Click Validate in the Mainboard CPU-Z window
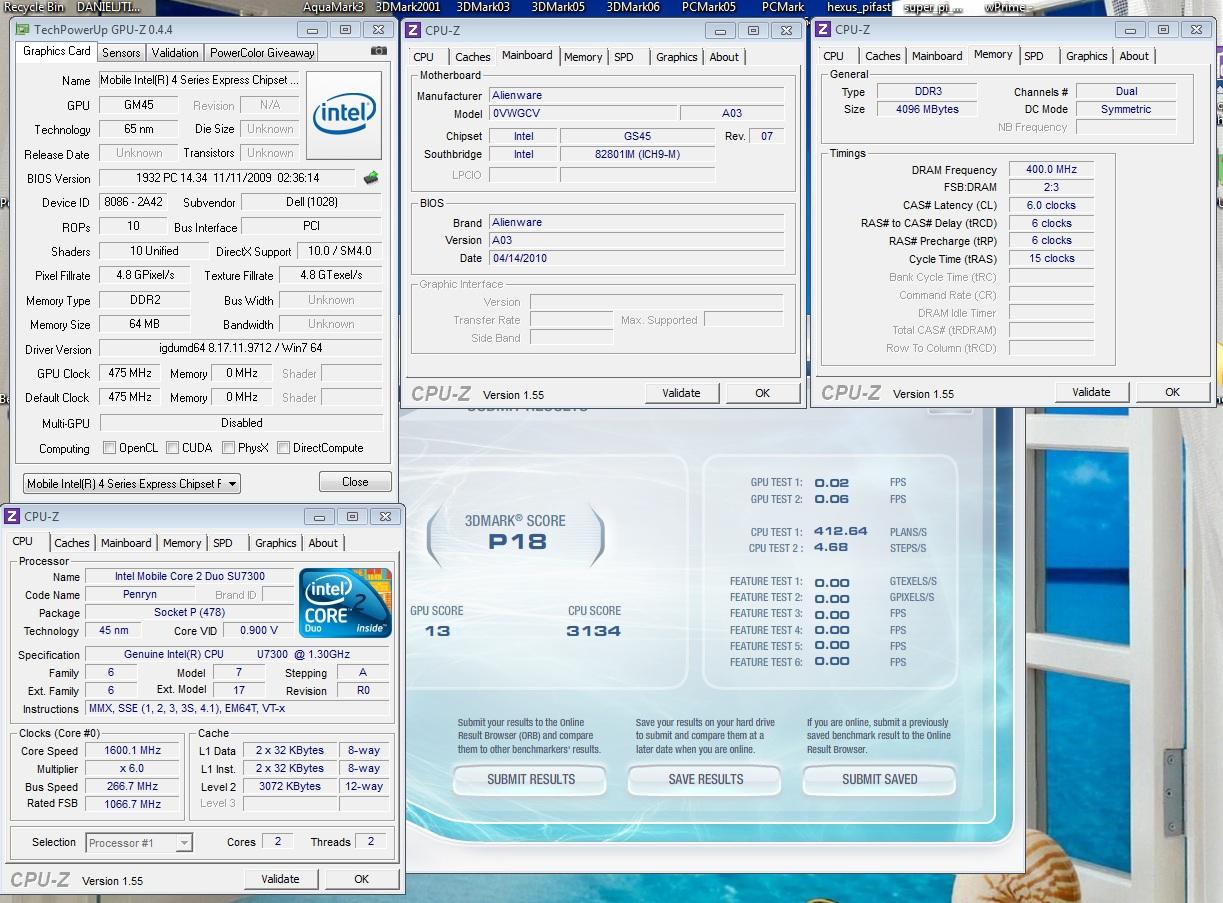1223x903 pixels. [681, 393]
